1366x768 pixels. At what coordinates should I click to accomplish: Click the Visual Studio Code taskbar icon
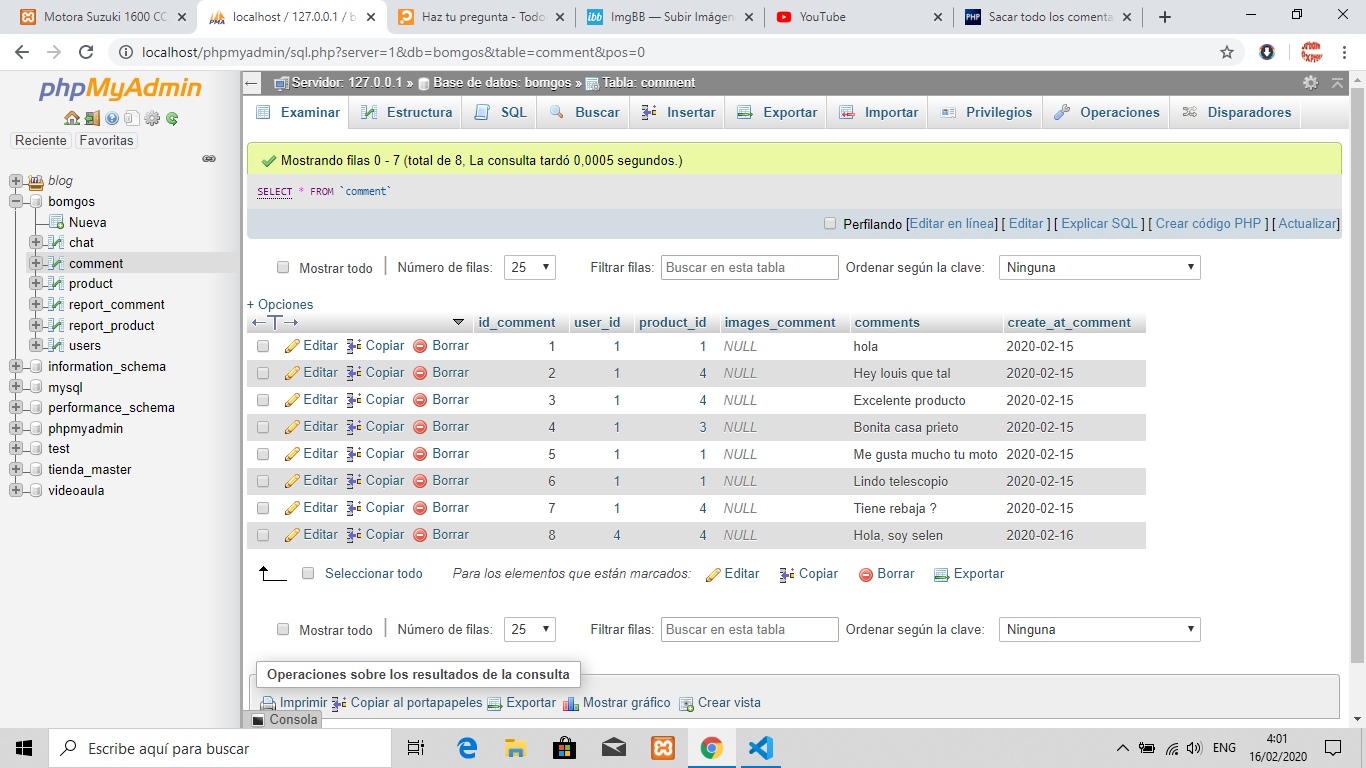(x=760, y=747)
